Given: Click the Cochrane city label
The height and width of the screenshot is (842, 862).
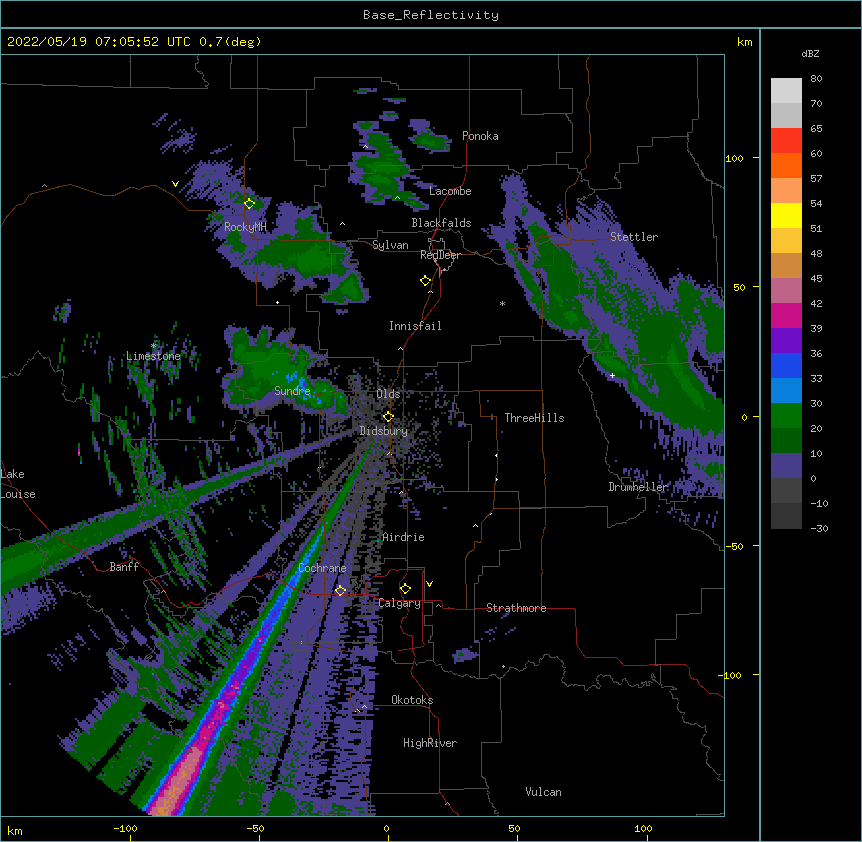Looking at the screenshot, I should [x=322, y=568].
